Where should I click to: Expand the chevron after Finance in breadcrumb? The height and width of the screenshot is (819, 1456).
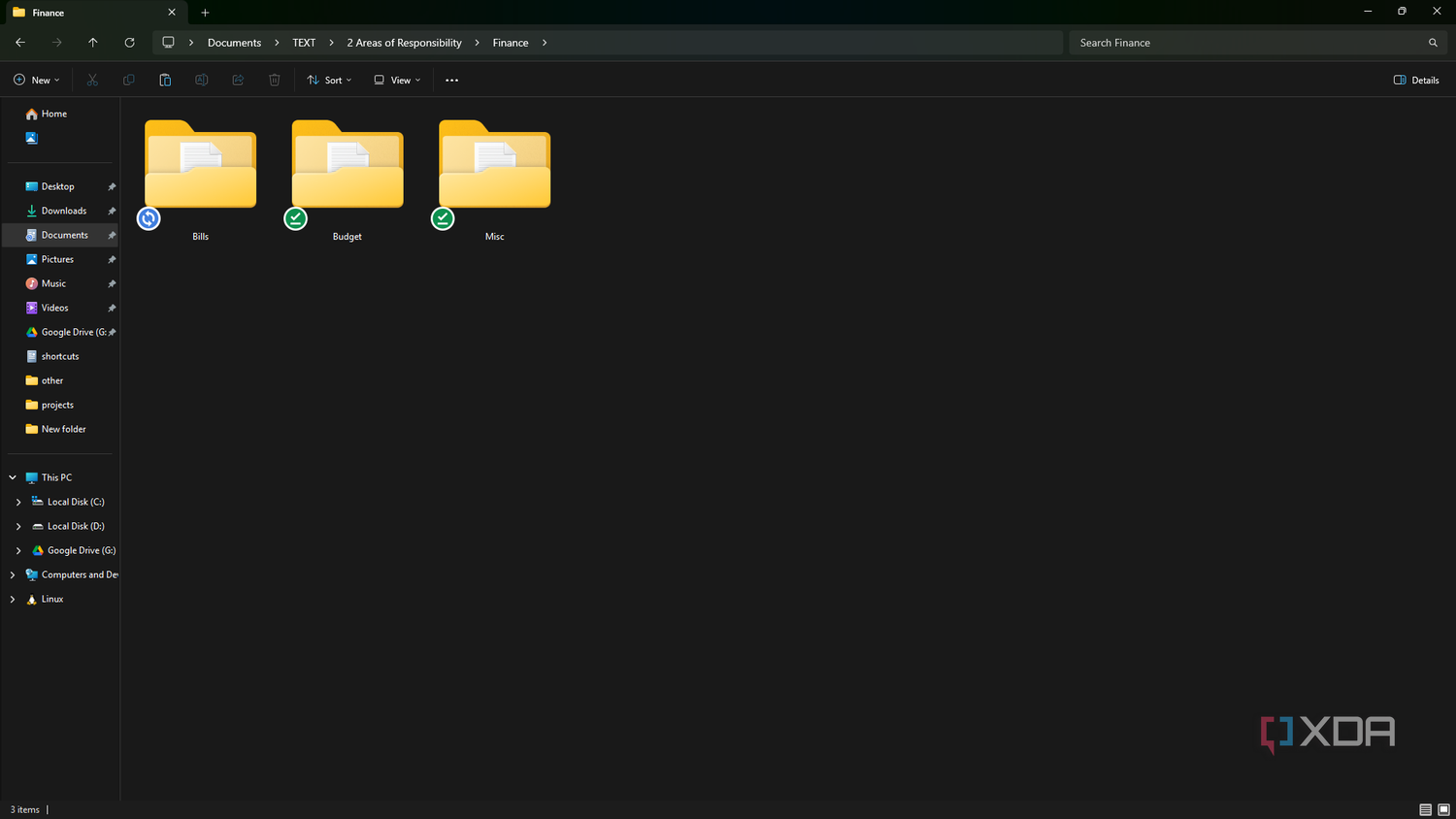point(545,43)
